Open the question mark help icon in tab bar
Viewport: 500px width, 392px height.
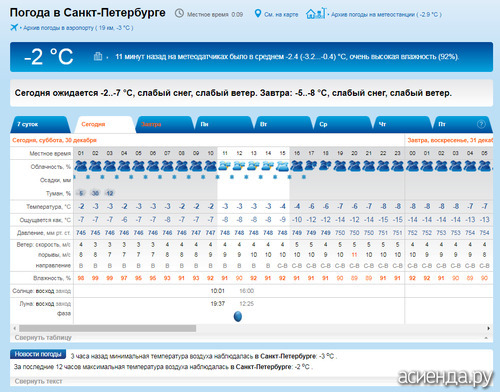click(x=481, y=124)
